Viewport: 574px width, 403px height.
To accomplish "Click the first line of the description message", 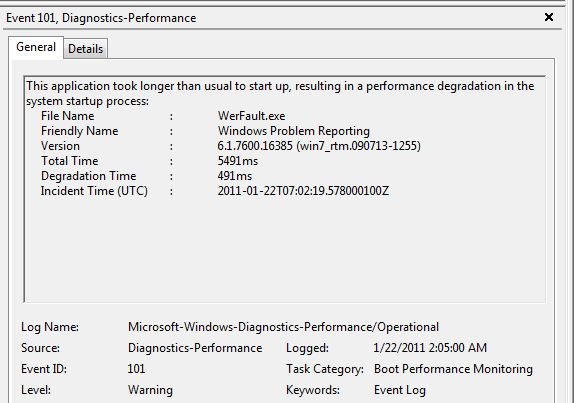I will coord(280,86).
